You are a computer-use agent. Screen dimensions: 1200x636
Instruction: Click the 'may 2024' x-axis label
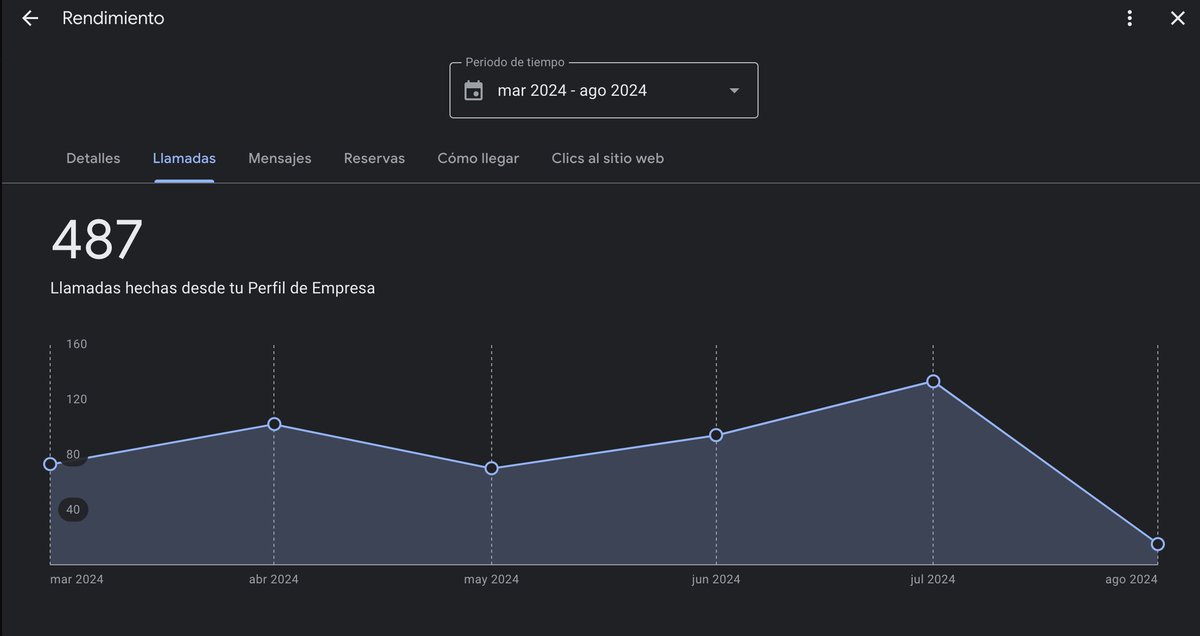click(x=492, y=579)
